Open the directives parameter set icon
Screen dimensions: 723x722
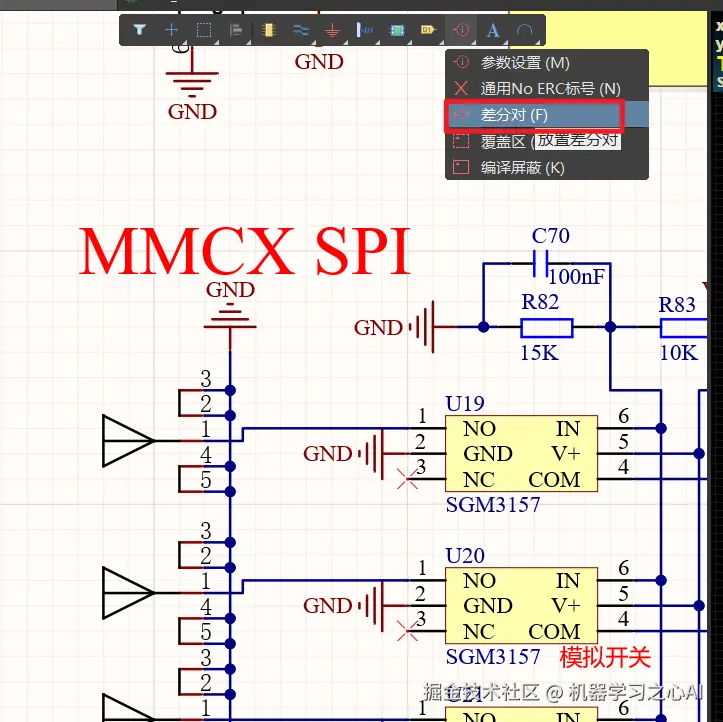click(x=461, y=30)
